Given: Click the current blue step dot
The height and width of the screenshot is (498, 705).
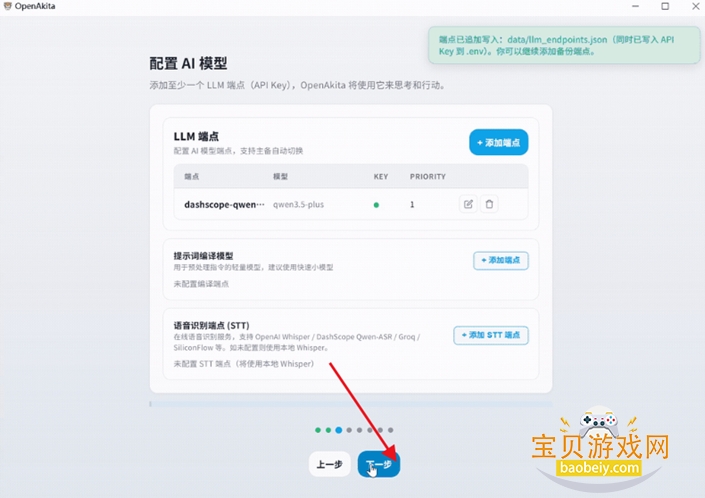Looking at the screenshot, I should pyautogui.click(x=338, y=430).
